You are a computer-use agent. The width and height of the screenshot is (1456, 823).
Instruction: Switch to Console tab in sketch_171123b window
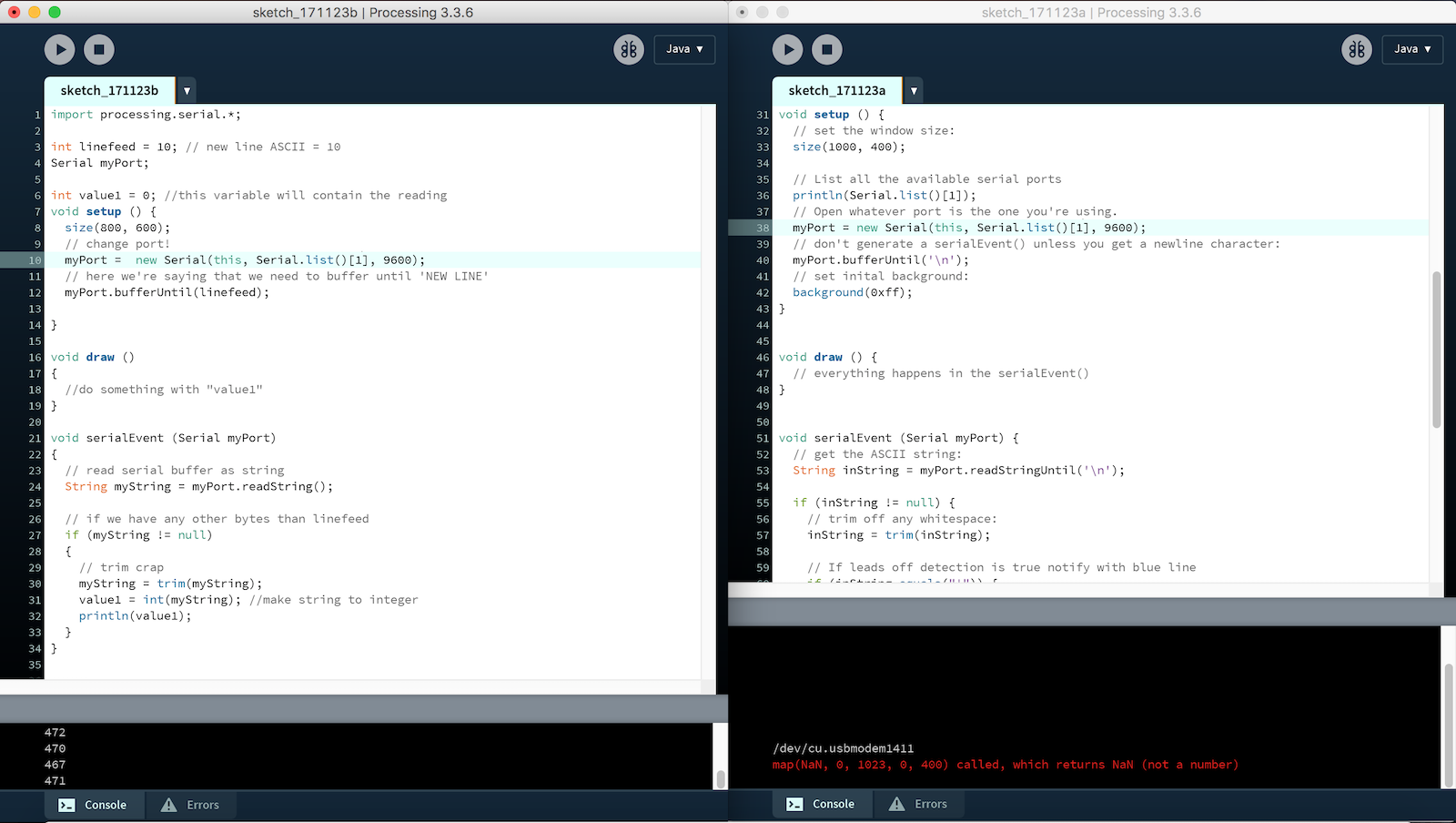tap(93, 805)
